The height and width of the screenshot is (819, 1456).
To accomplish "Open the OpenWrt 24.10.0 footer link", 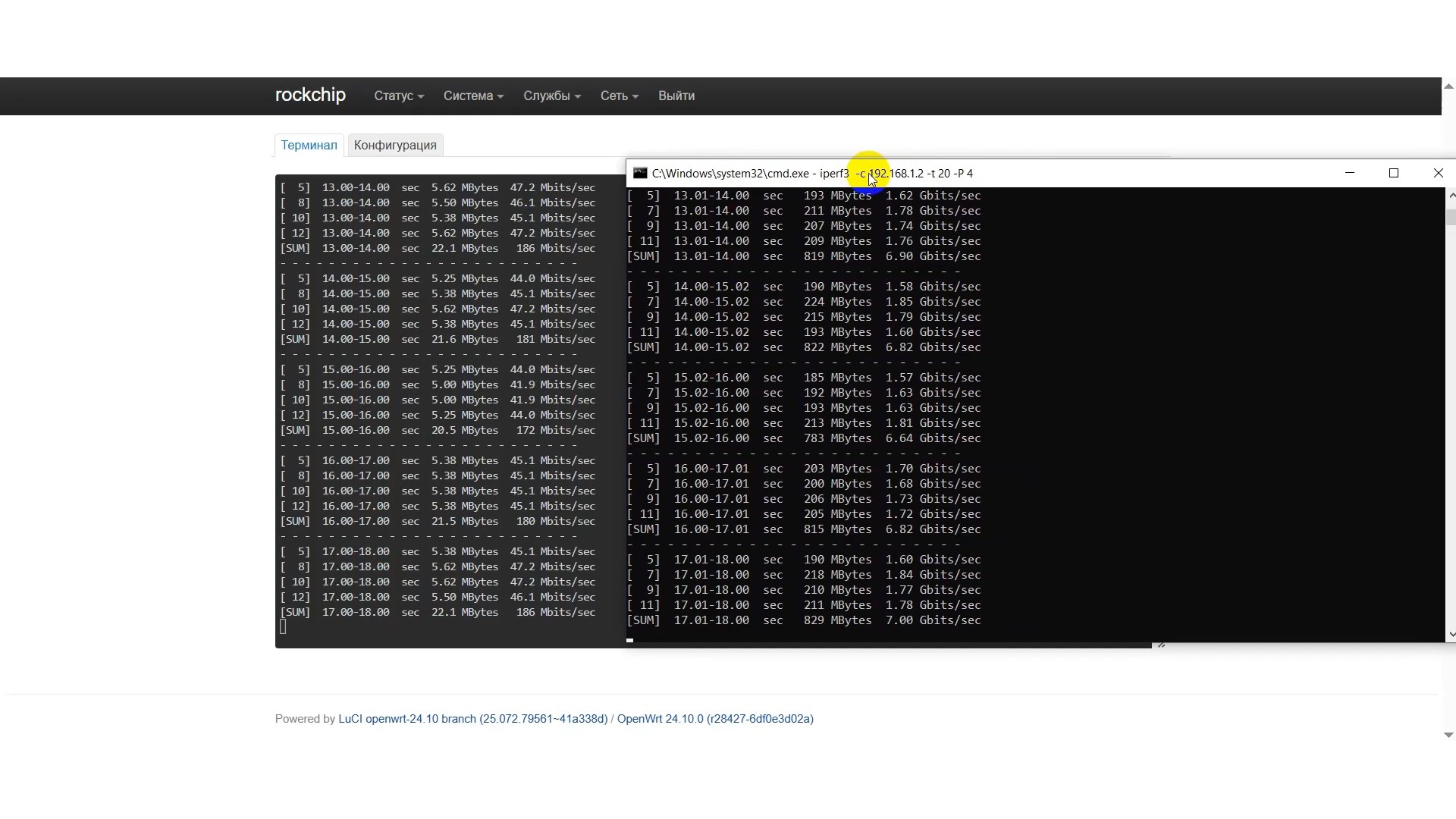I will (715, 719).
